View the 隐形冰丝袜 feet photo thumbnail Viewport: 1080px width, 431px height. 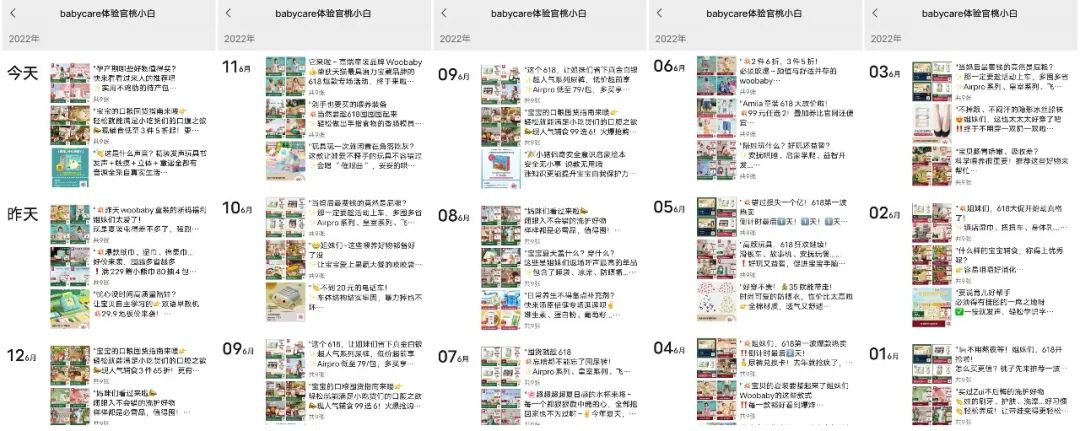[x=929, y=117]
